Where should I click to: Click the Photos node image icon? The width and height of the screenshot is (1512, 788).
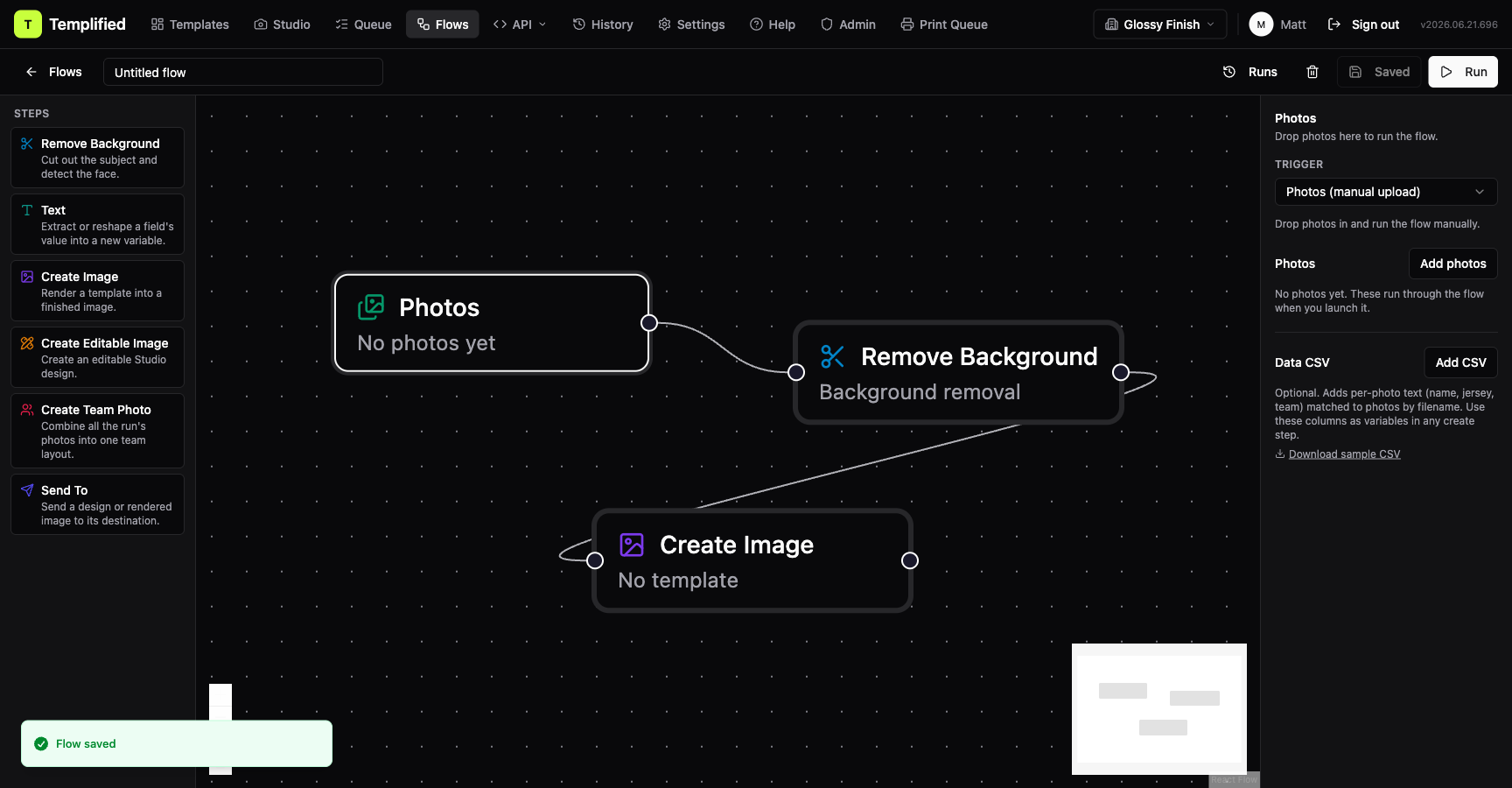click(371, 307)
